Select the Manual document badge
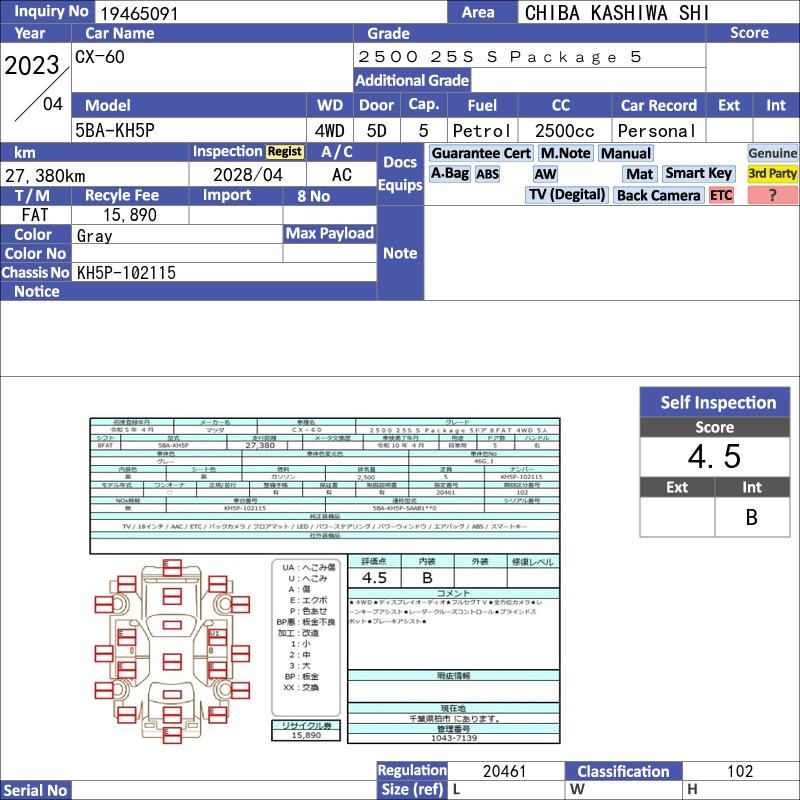This screenshot has width=800, height=800. (x=626, y=154)
